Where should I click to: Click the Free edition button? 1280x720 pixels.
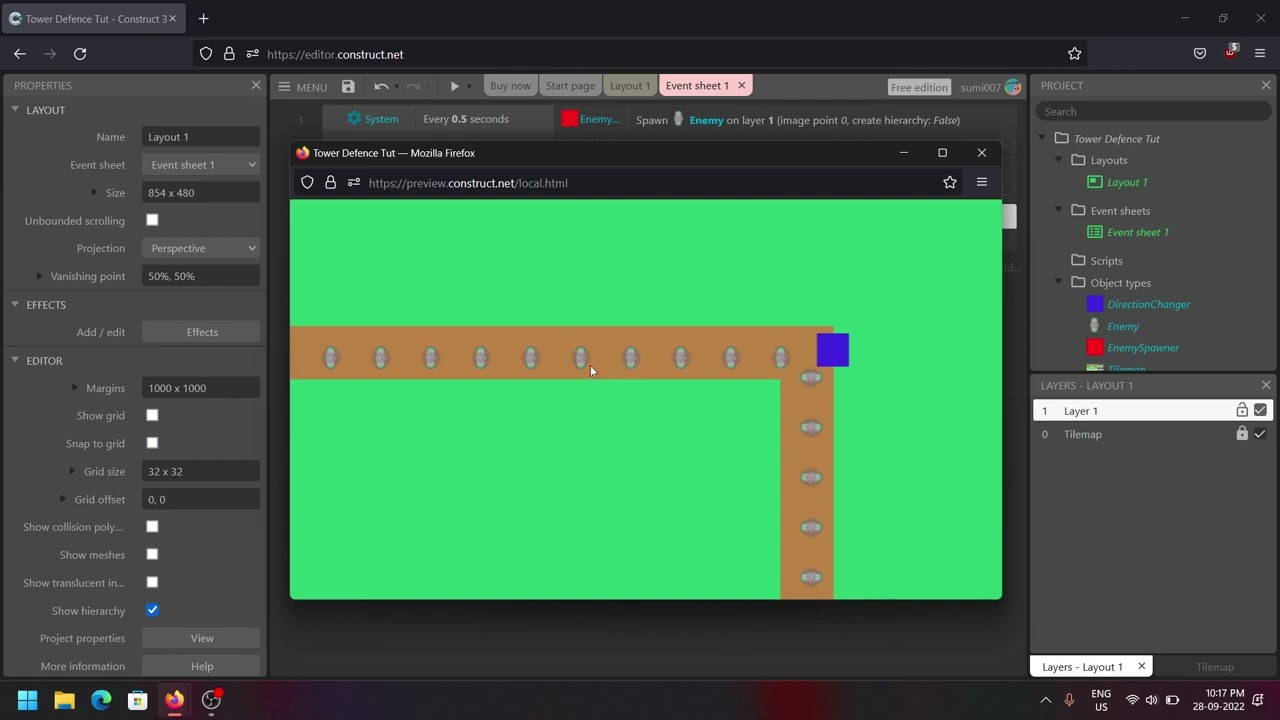(919, 87)
